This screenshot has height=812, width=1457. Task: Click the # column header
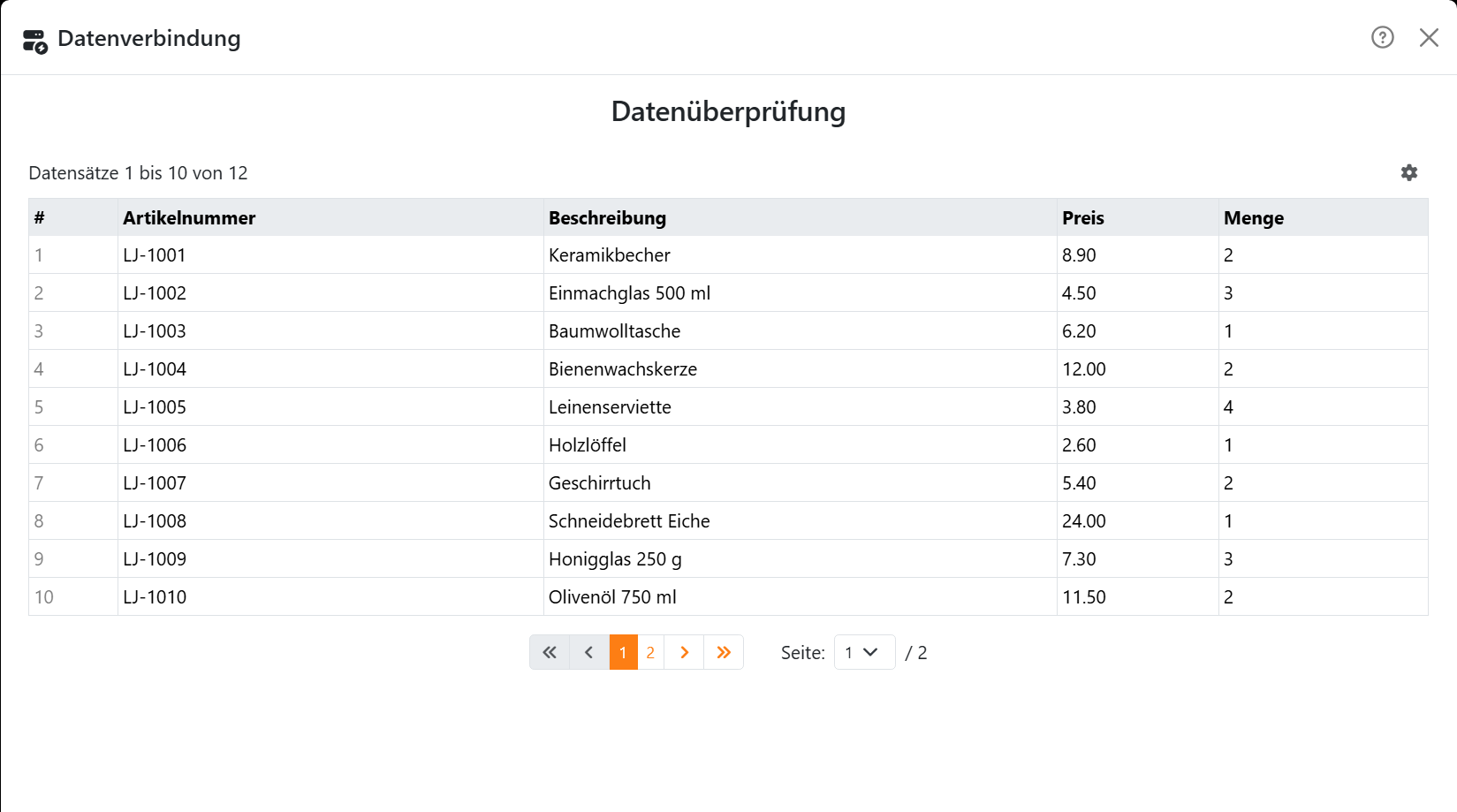pyautogui.click(x=73, y=217)
